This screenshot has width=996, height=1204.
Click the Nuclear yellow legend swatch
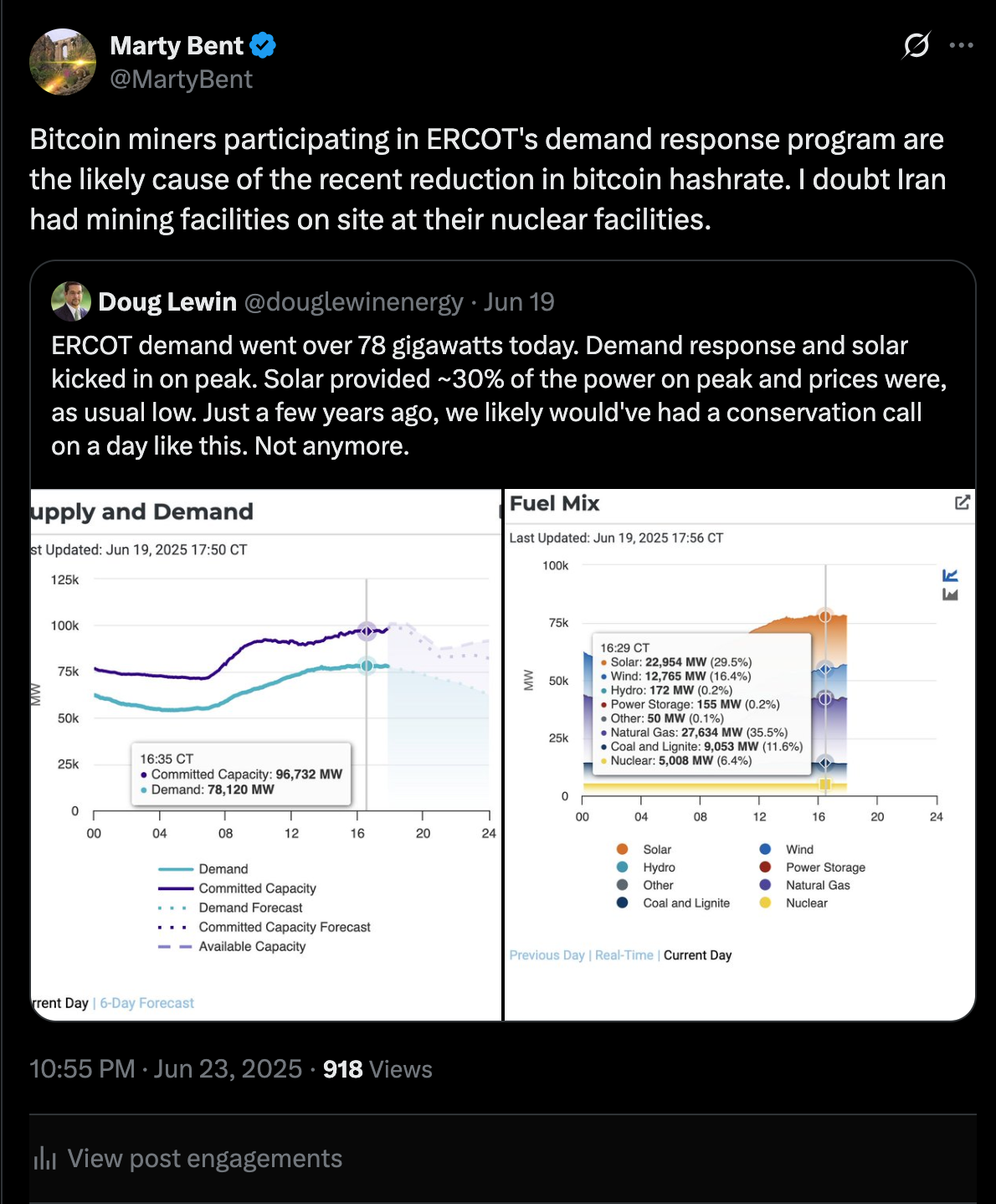(x=765, y=903)
